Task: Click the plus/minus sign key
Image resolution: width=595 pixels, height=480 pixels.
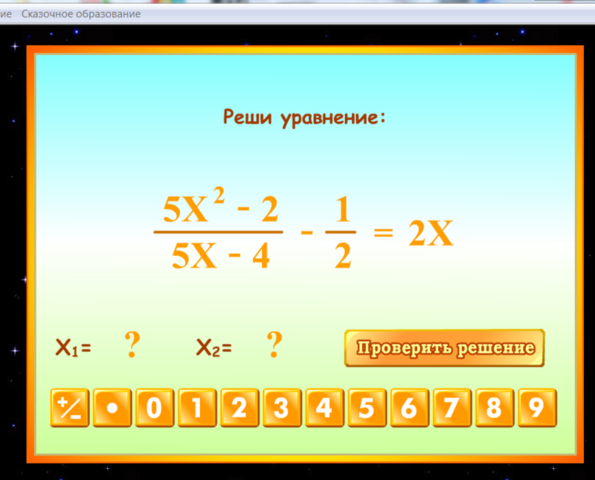Action: [x=70, y=408]
